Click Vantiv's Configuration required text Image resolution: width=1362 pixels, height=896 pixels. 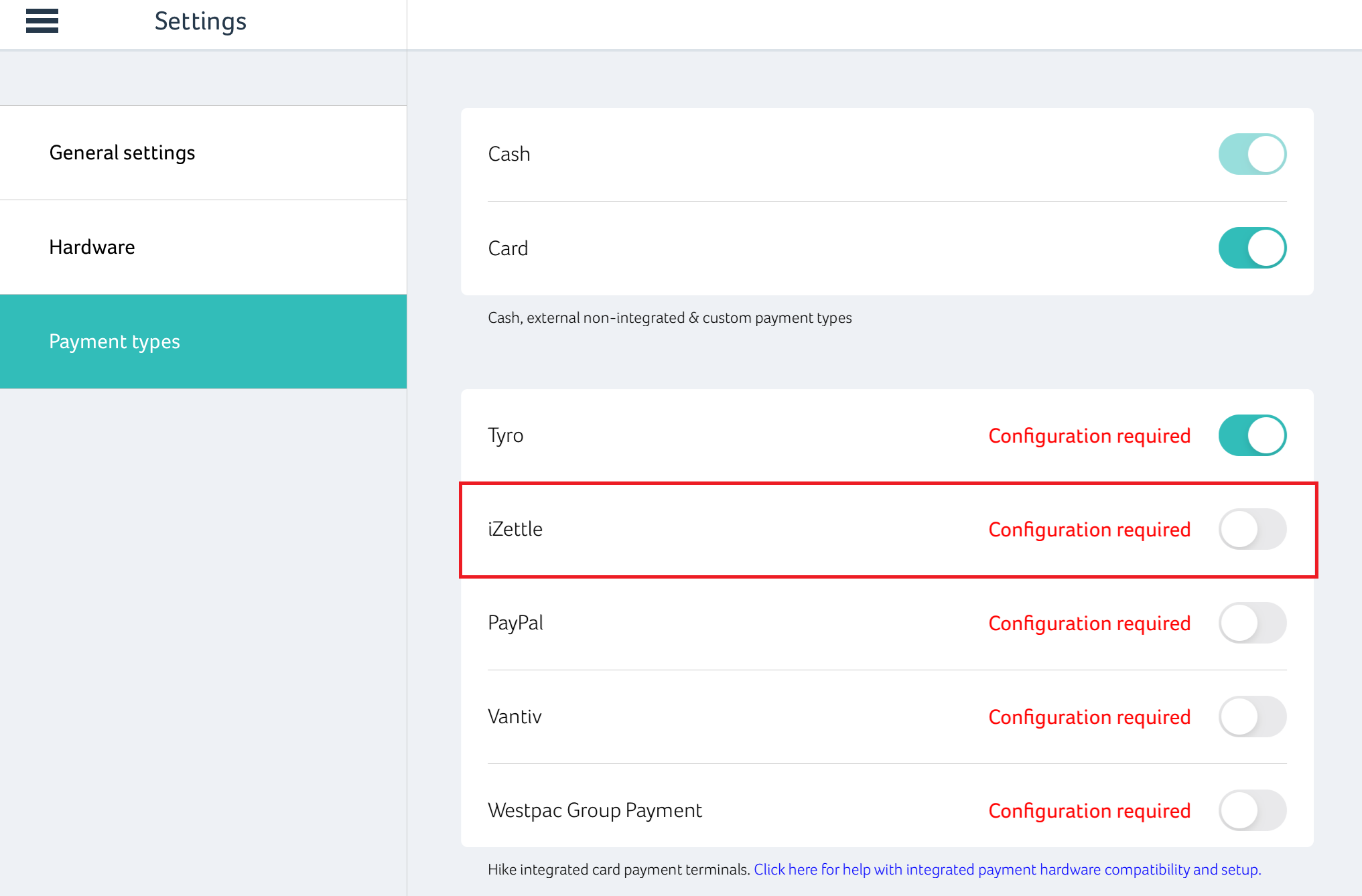pos(1089,717)
